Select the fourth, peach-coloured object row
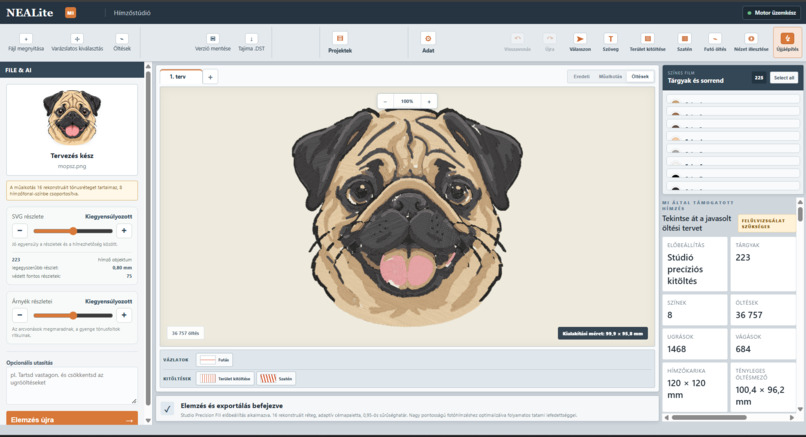 point(733,137)
